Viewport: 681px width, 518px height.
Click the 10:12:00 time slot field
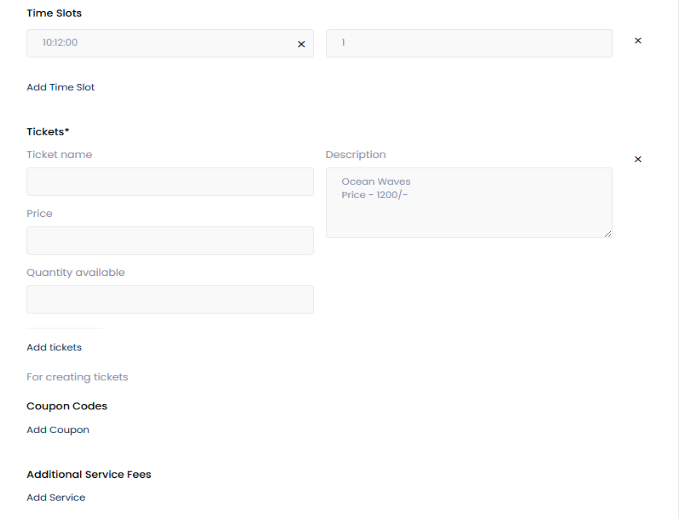[x=160, y=43]
